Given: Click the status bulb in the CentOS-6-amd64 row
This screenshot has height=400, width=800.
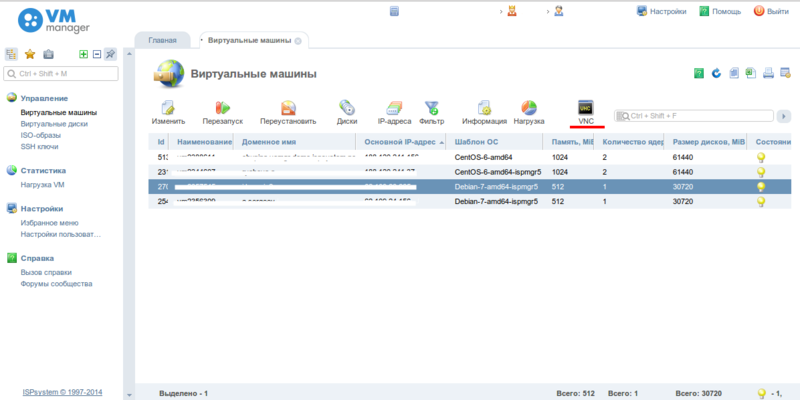Looking at the screenshot, I should click(761, 158).
